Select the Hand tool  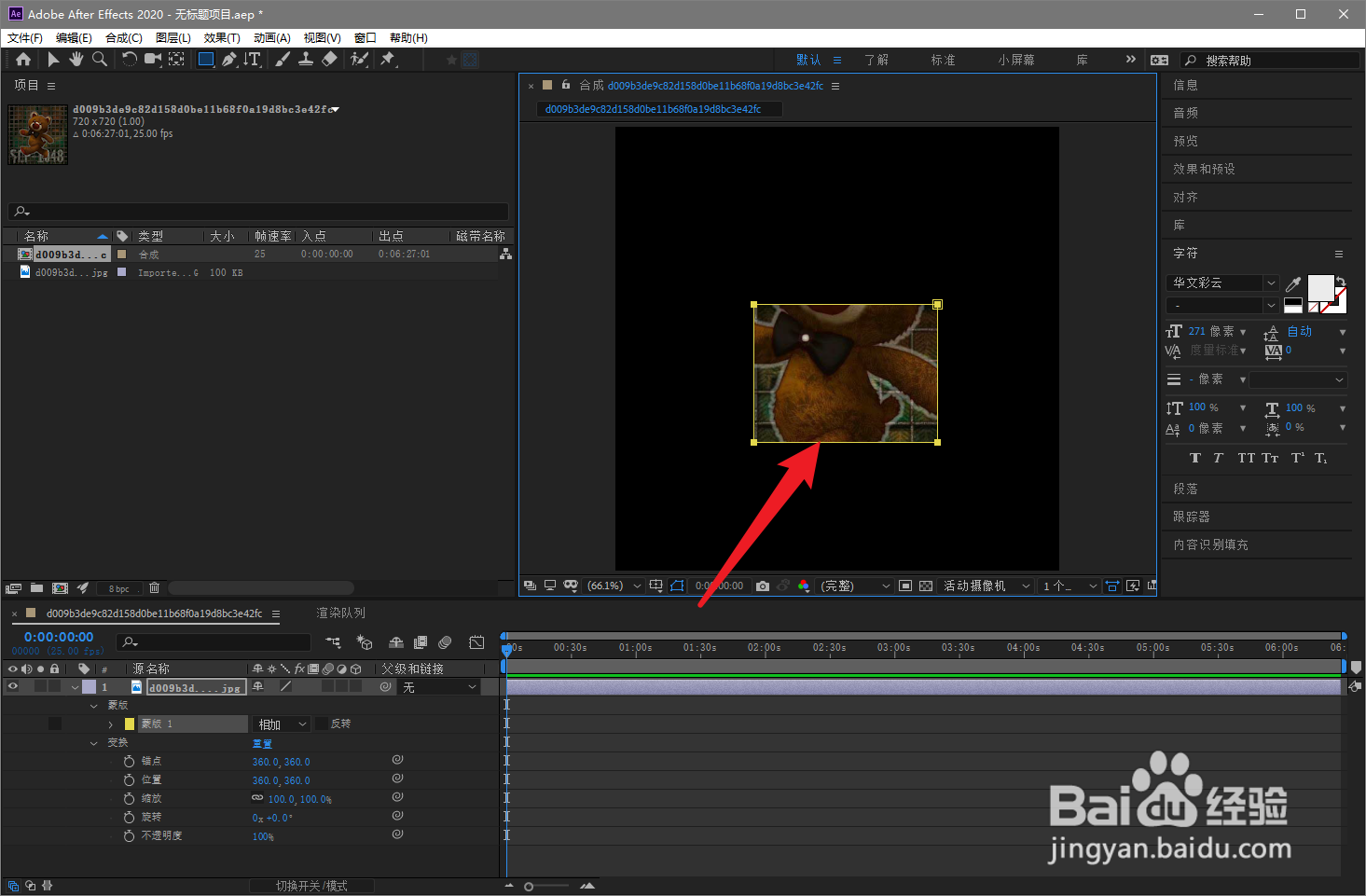coord(76,60)
